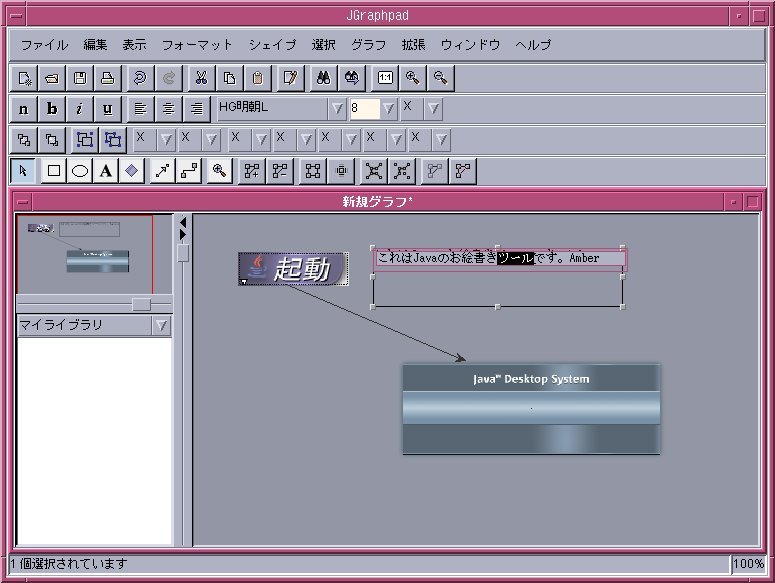775x583 pixels.
Task: Activate the ellipse shape tool
Action: [x=80, y=171]
